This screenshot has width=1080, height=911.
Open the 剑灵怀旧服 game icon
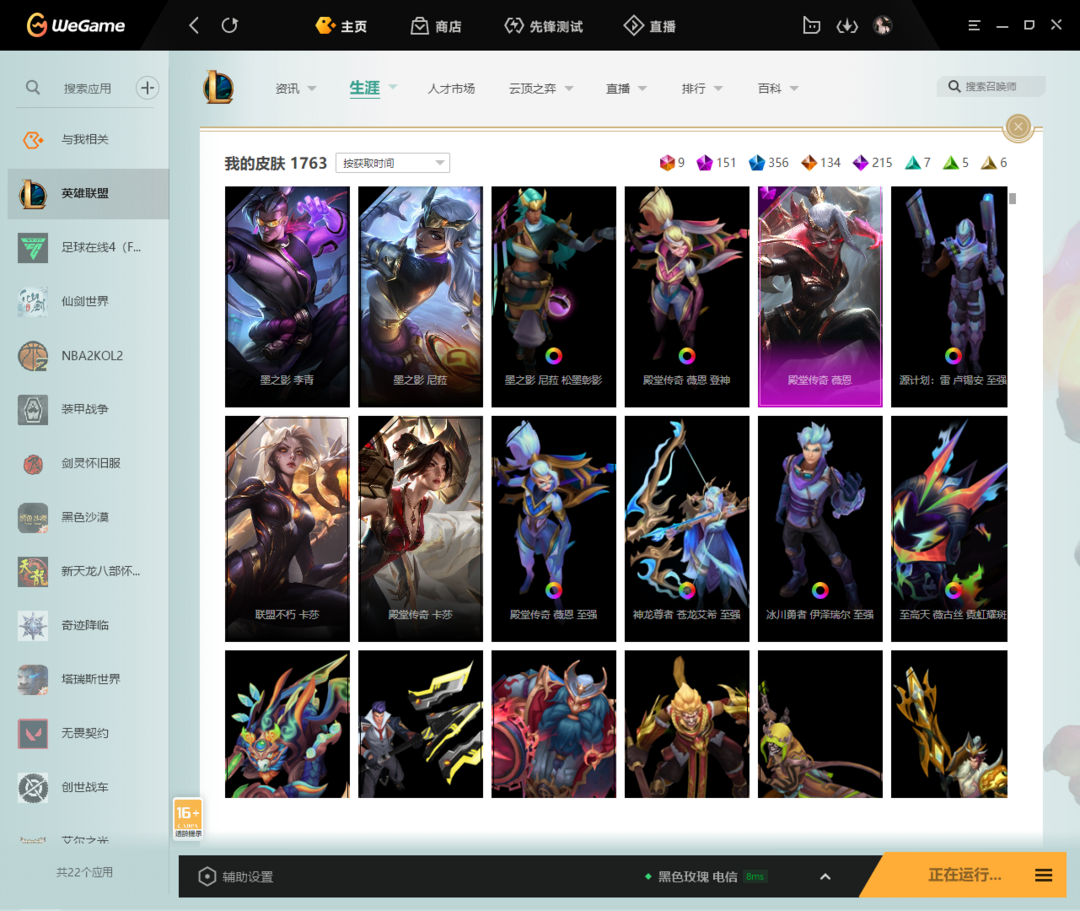pos(32,463)
